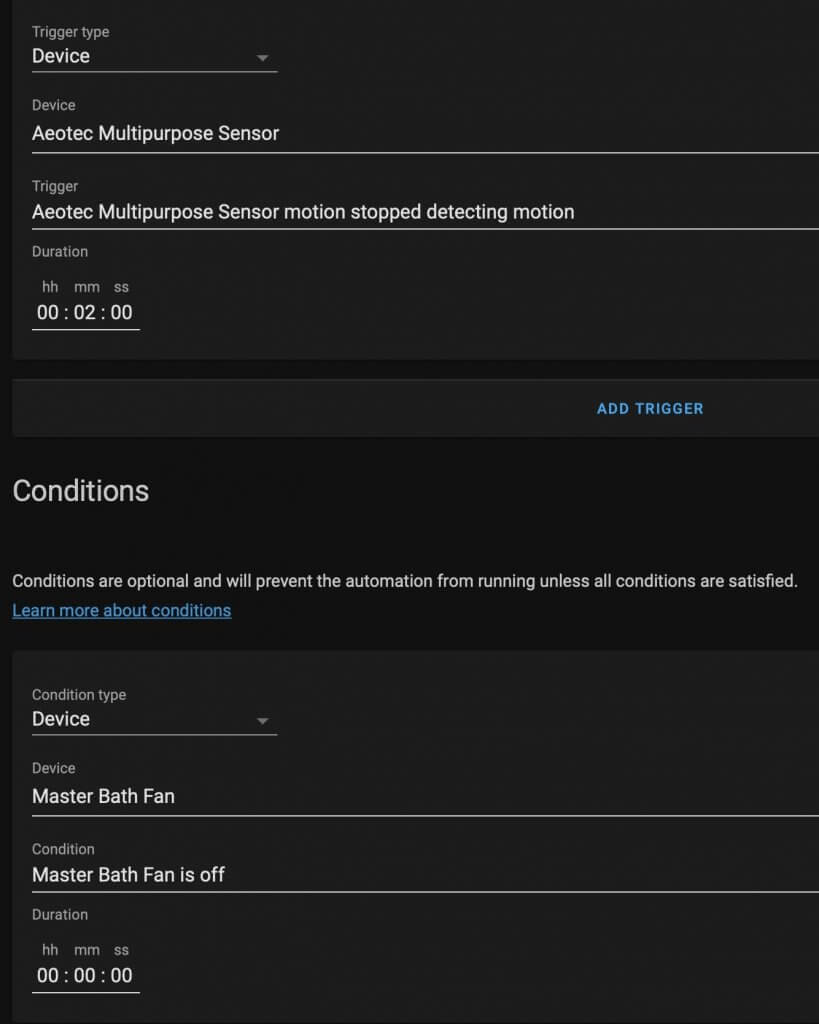
Task: Click the trigger duration hours field
Action: [48, 313]
